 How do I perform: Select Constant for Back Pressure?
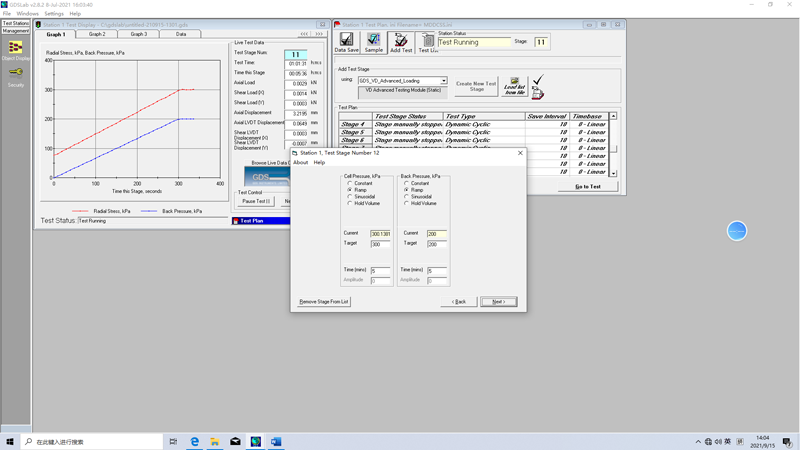pyautogui.click(x=407, y=183)
